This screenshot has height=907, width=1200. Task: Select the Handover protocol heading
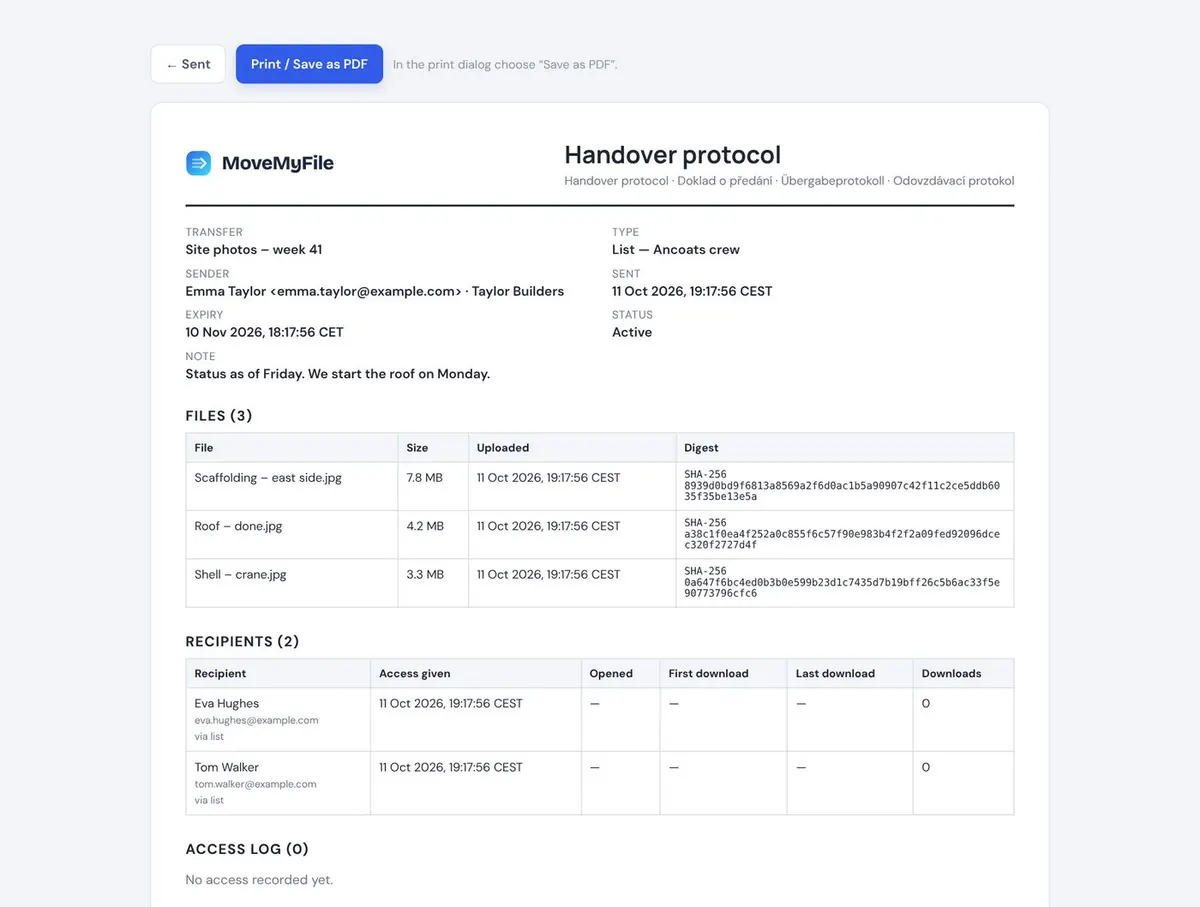(x=672, y=155)
